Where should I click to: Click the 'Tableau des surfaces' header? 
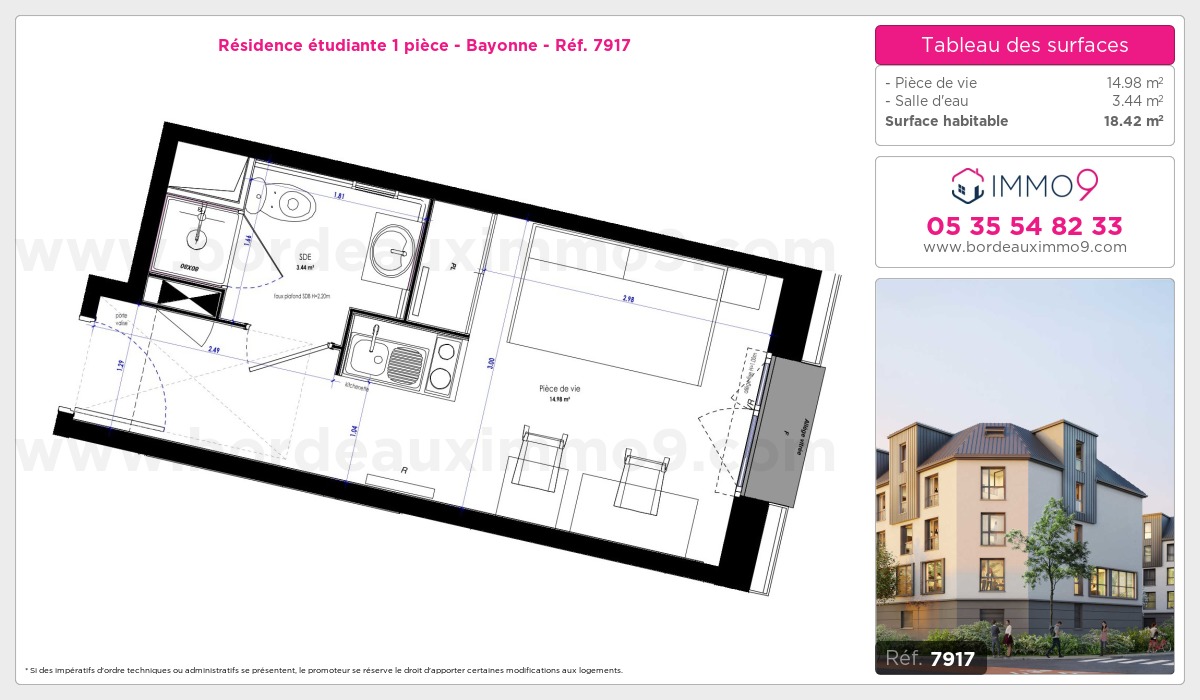1024,45
